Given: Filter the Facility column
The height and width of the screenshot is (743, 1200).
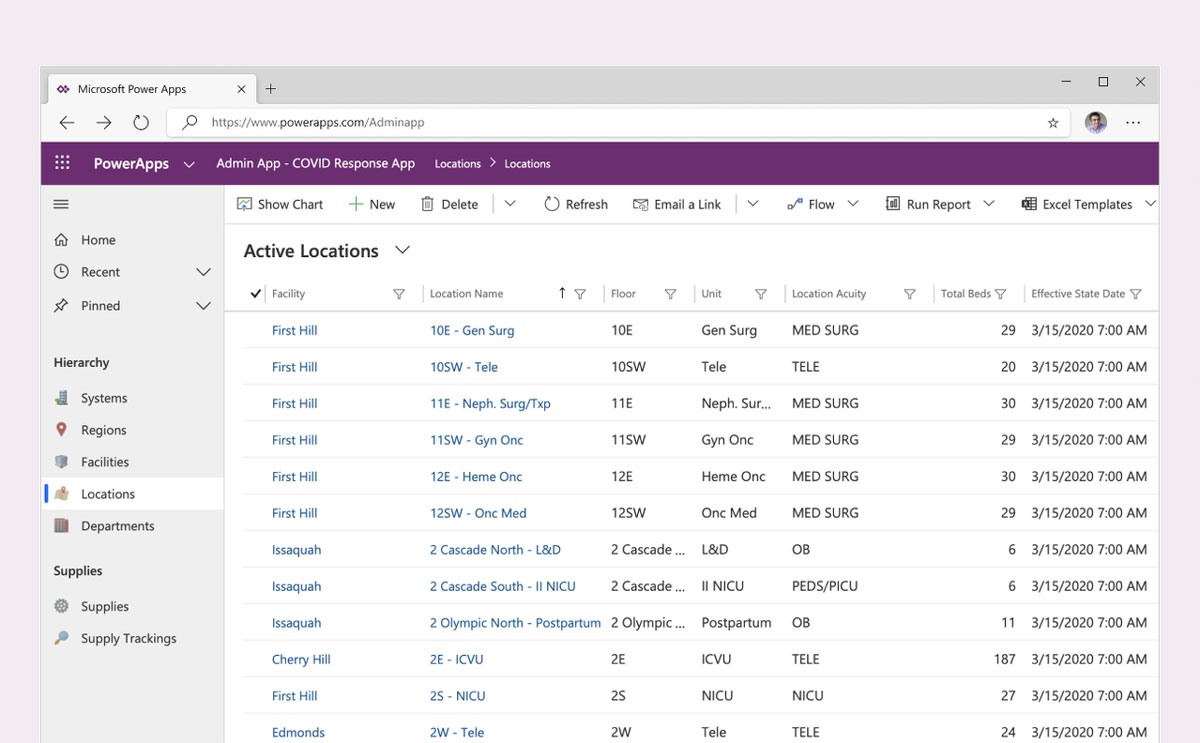Looking at the screenshot, I should click(399, 294).
